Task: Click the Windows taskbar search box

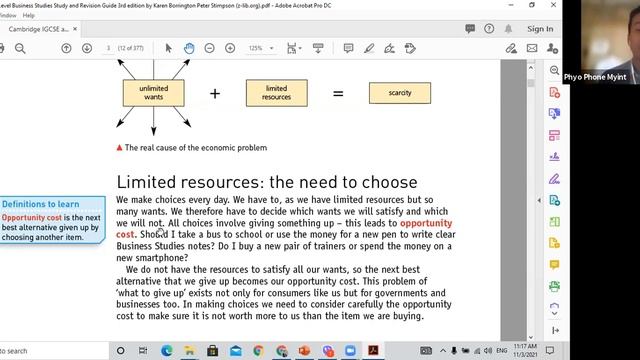Action: point(54,351)
